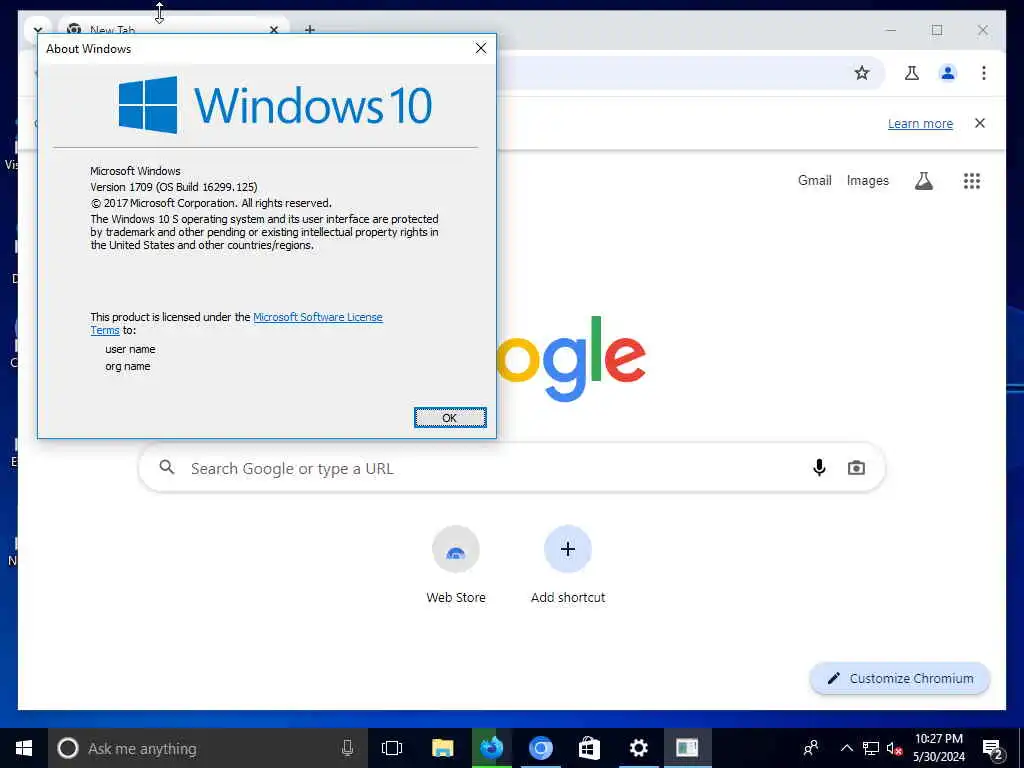
Task: Maximize the Chromium window
Action: 936,30
